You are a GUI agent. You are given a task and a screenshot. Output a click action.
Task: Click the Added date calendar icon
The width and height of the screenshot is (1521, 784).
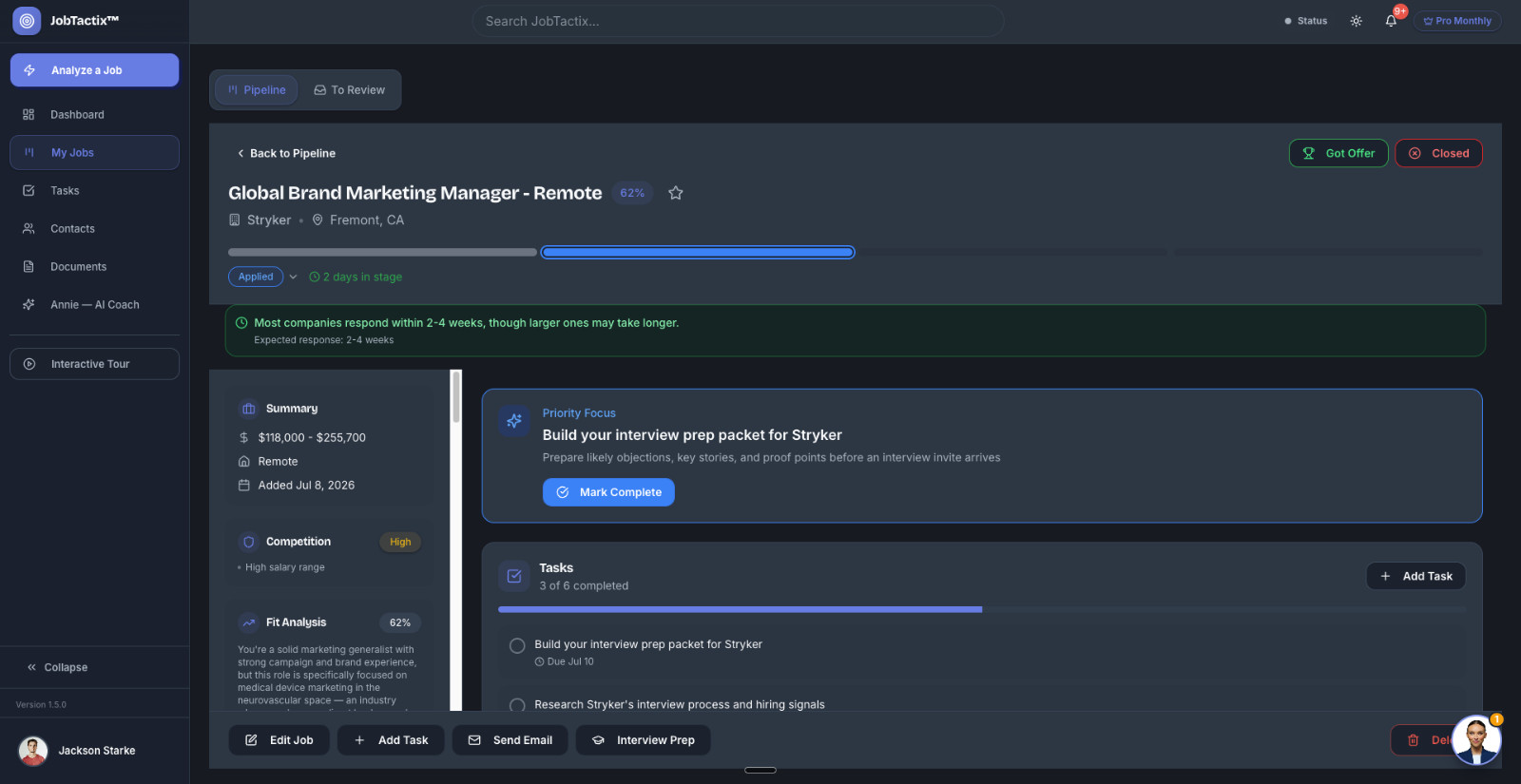tap(243, 486)
